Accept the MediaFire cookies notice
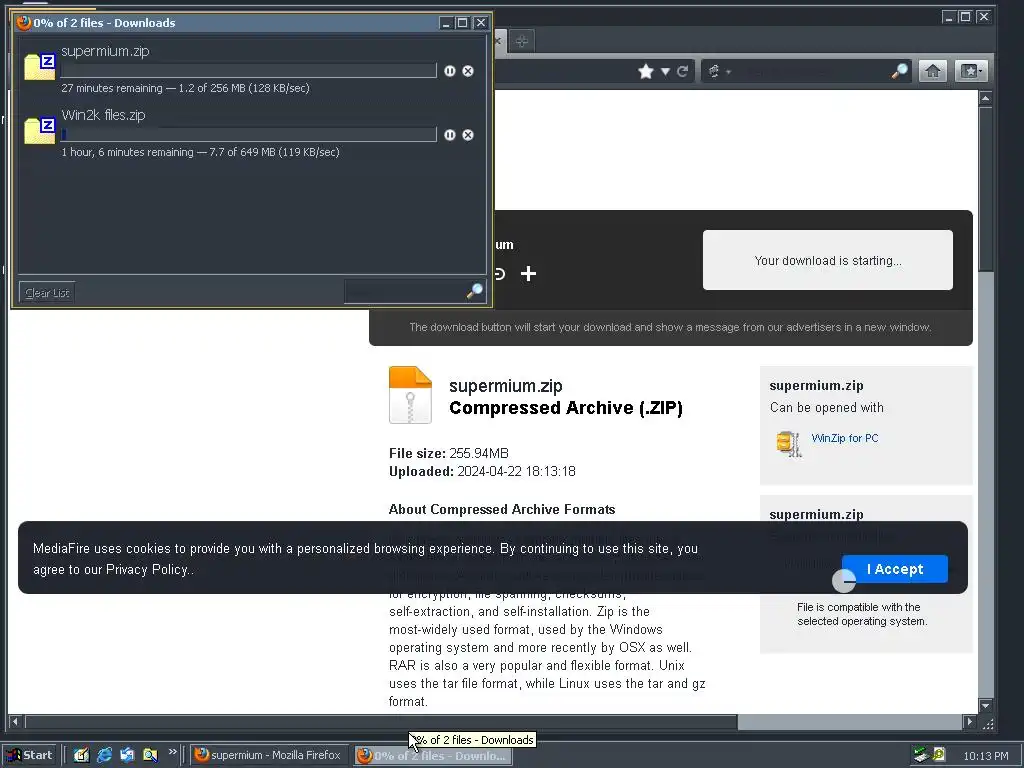1024x768 pixels. [x=895, y=569]
